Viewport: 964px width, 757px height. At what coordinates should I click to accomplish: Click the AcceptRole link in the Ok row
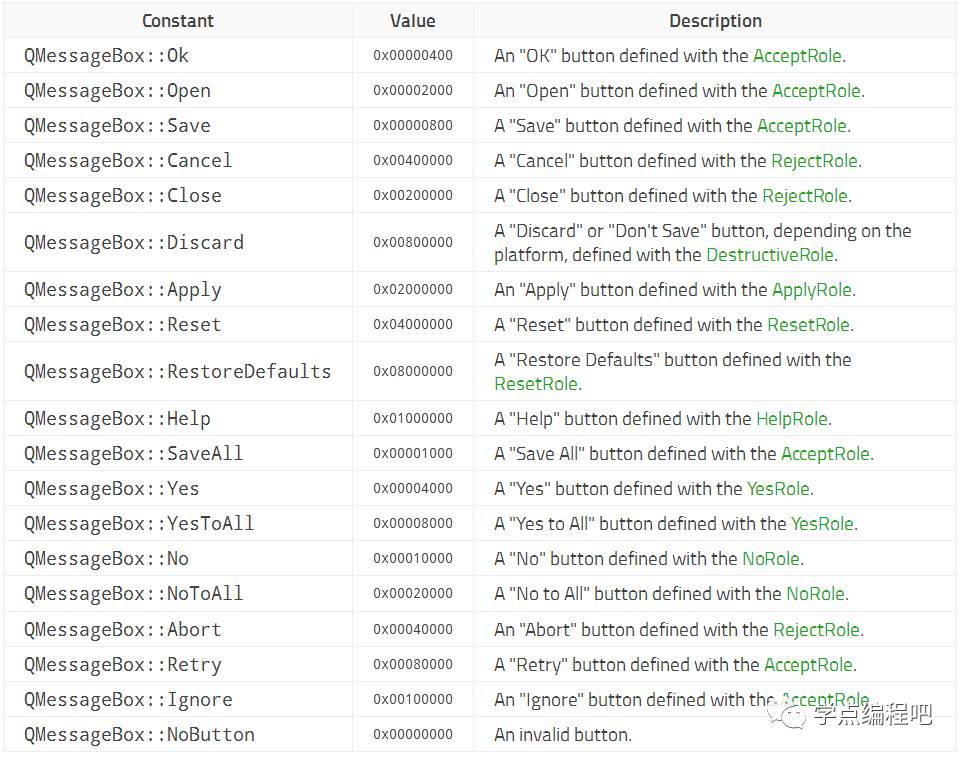point(797,56)
